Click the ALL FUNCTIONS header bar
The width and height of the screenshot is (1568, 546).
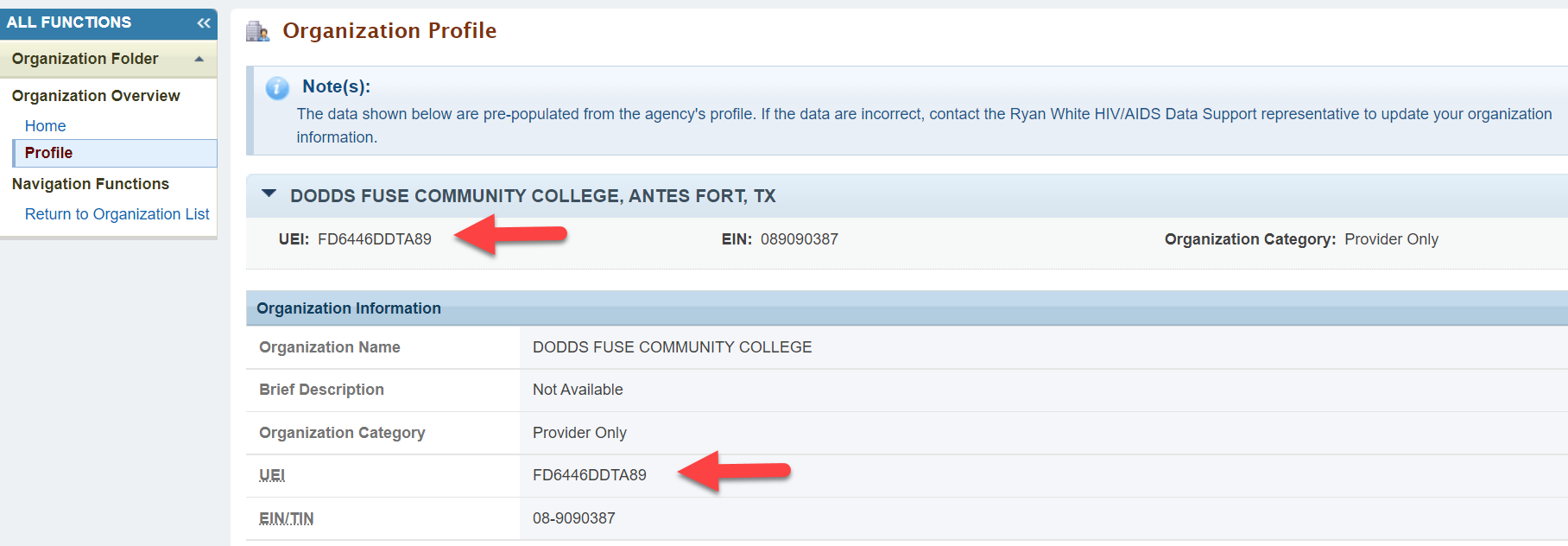pyautogui.click(x=109, y=23)
